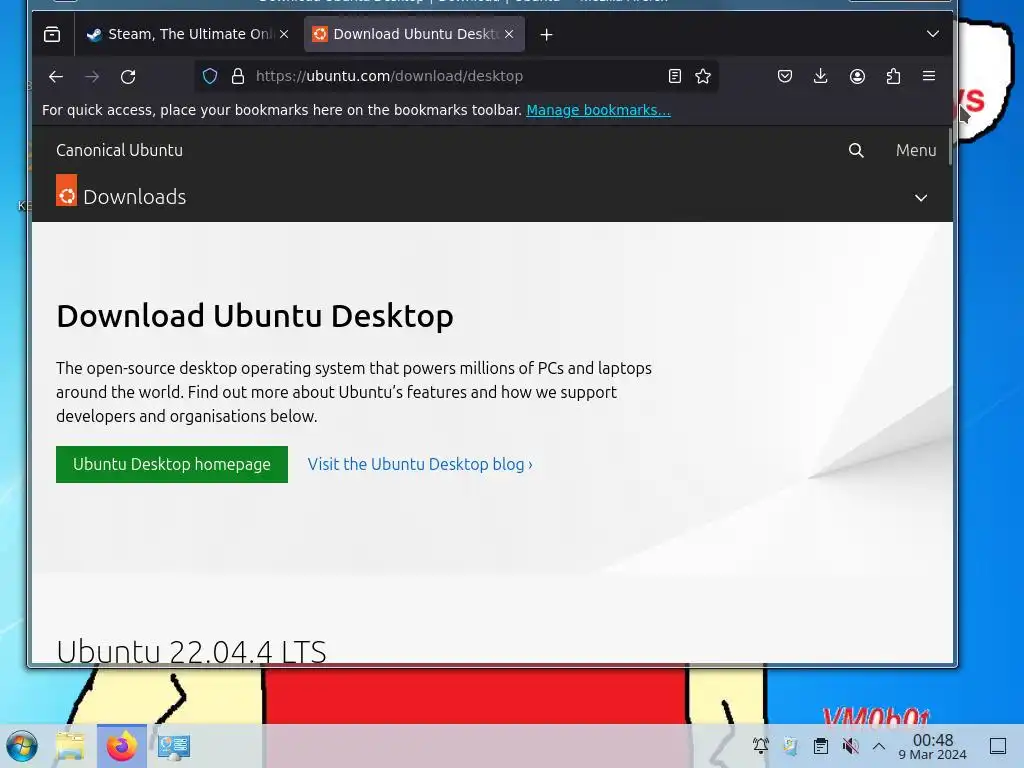Open system settings taskbar icon
Viewport: 1024px width, 768px height.
[174, 746]
